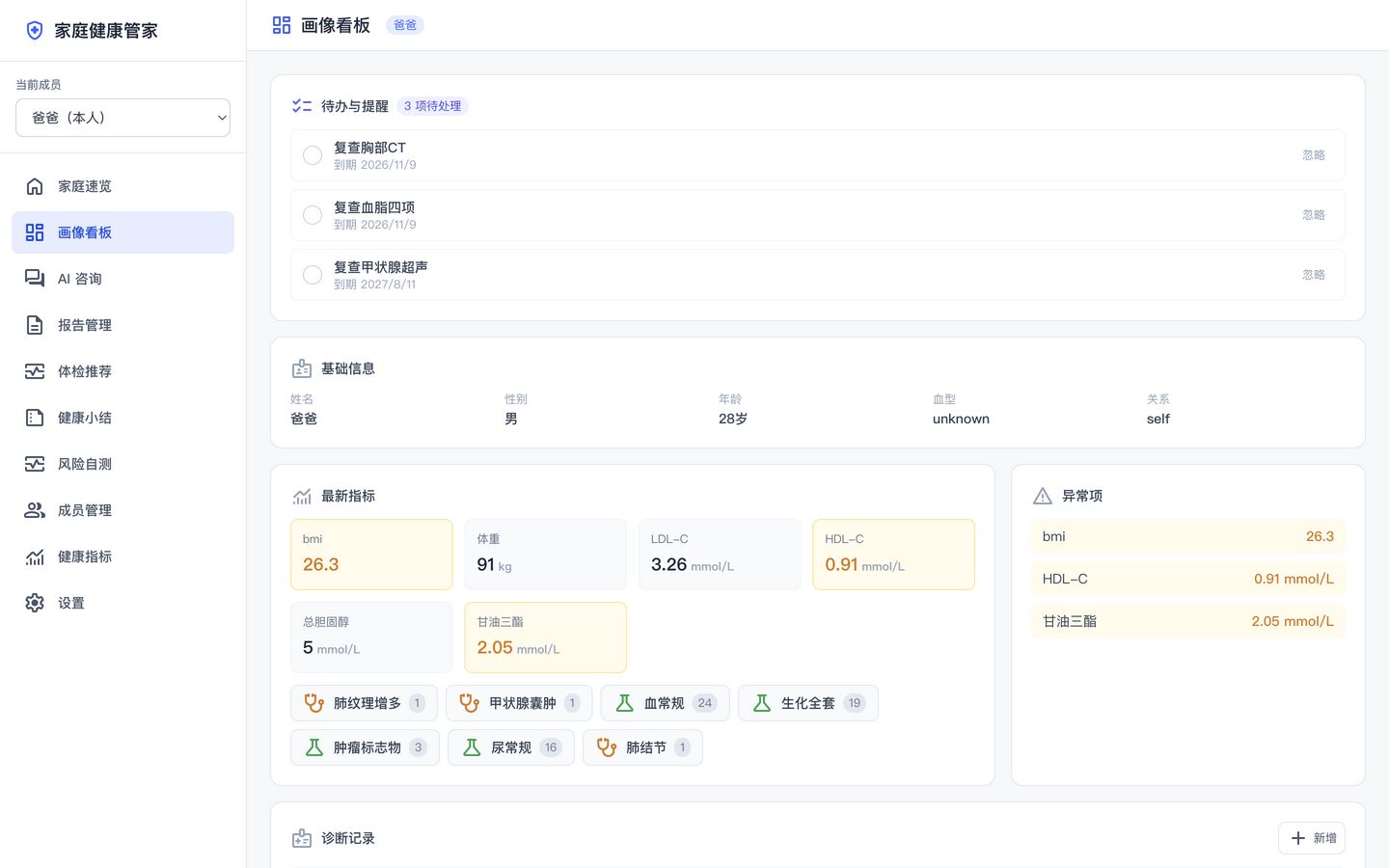Click the LDL-C 3.26 mmol/L card
This screenshot has height=868, width=1389.
[720, 555]
